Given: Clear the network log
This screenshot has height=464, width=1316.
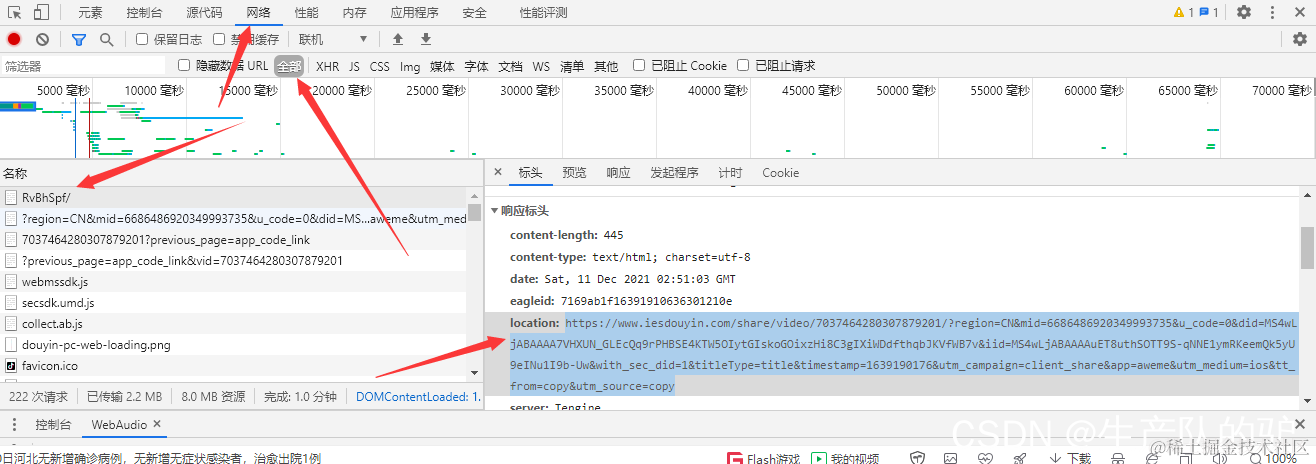Looking at the screenshot, I should tap(42, 39).
